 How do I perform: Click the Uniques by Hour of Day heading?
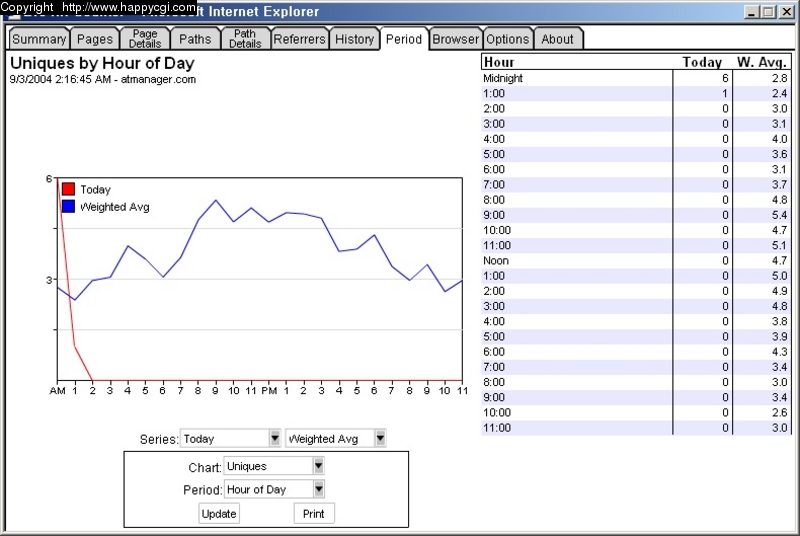click(103, 63)
